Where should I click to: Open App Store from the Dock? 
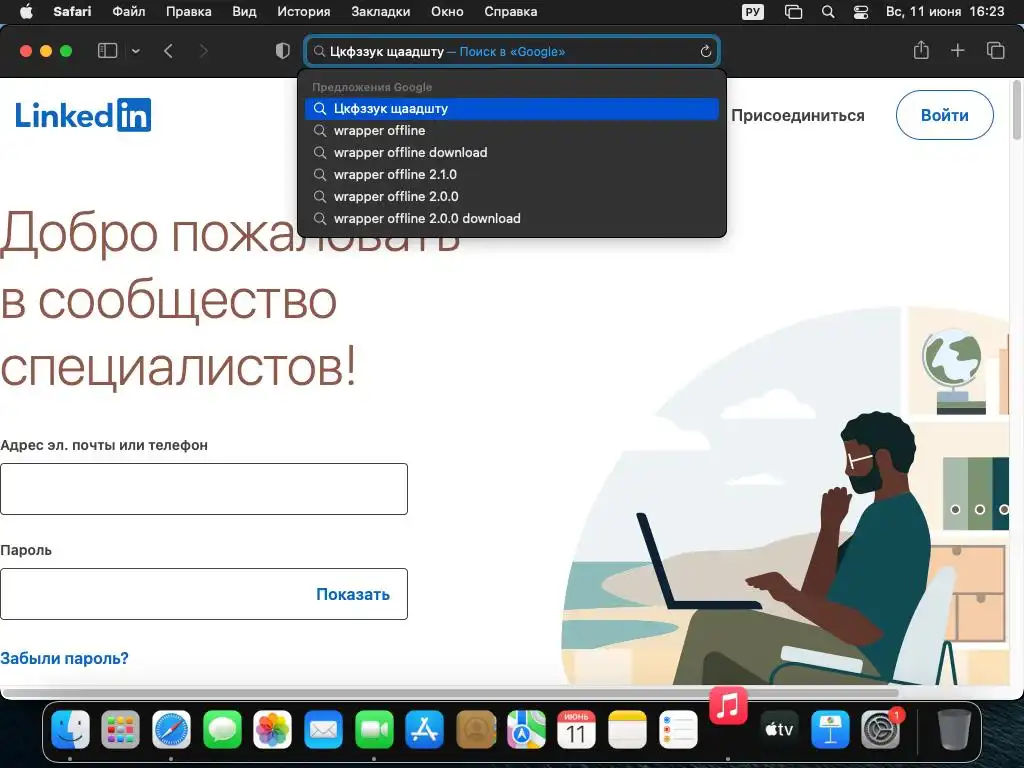[x=424, y=729]
